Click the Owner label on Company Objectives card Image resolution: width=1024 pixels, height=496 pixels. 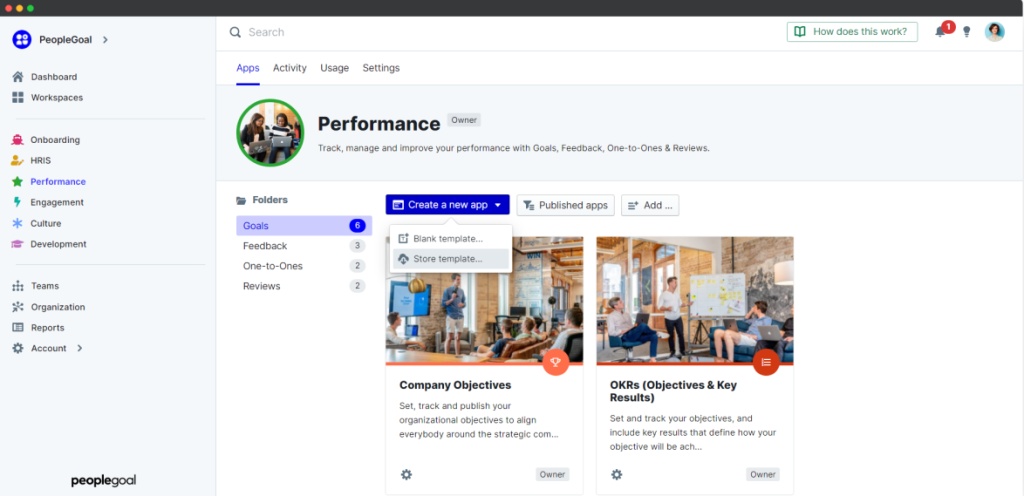pos(552,474)
